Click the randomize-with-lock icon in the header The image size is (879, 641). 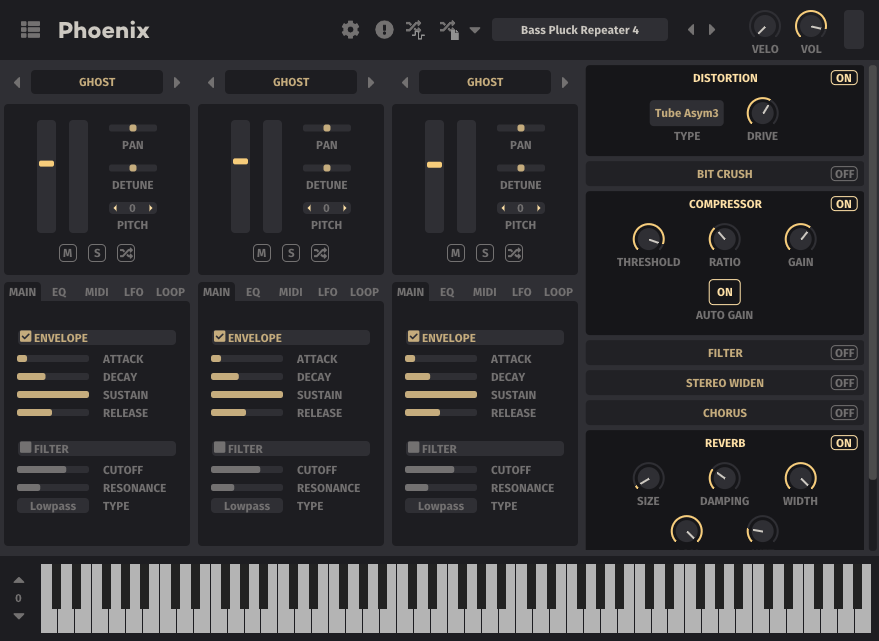pos(449,30)
